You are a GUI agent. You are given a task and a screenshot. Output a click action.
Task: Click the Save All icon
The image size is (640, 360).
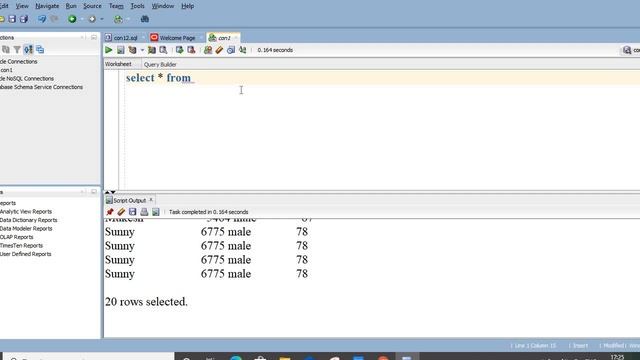point(24,19)
